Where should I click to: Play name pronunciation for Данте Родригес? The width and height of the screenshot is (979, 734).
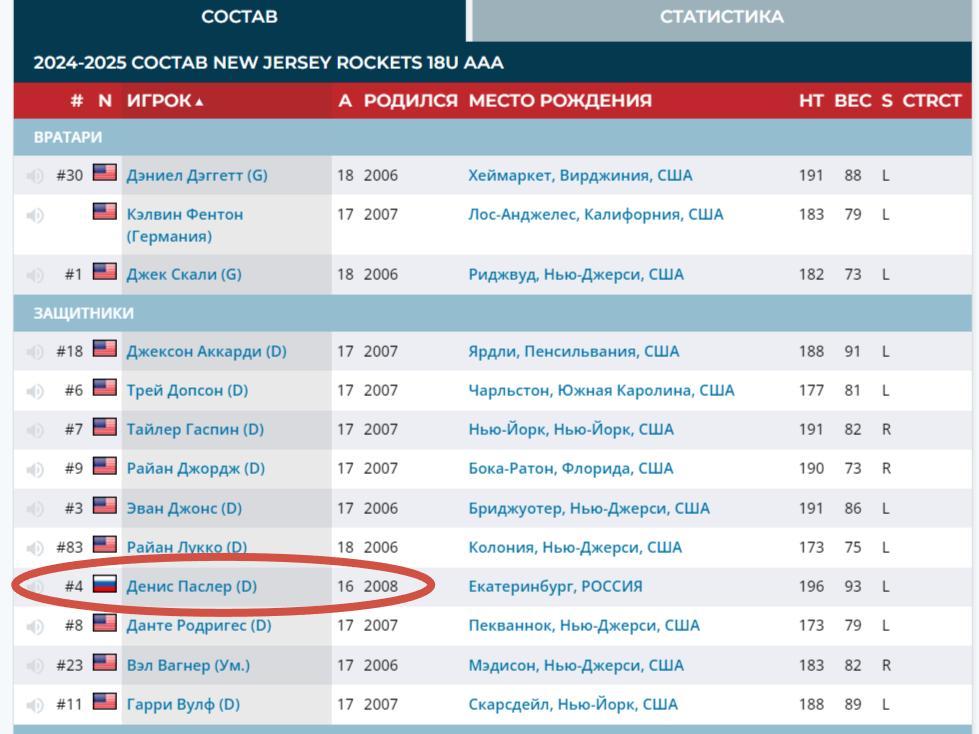pos(35,626)
